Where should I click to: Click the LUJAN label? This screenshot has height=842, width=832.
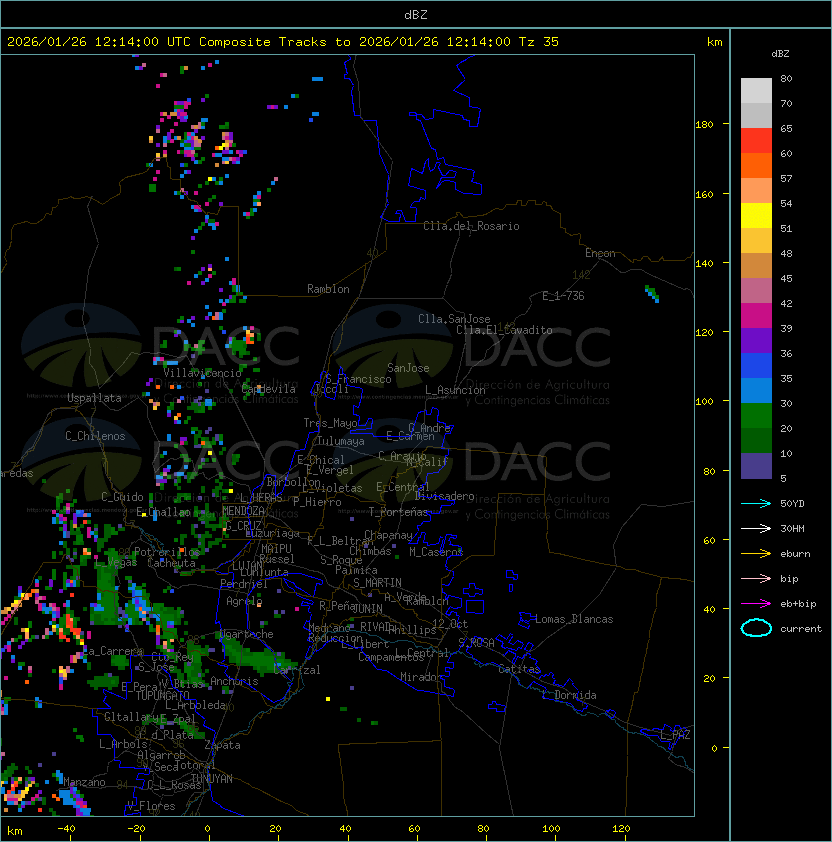tap(247, 566)
